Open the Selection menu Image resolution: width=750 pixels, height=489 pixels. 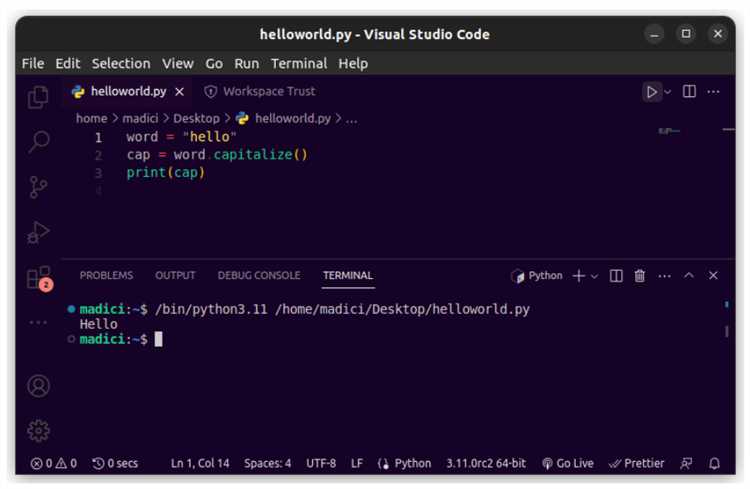point(121,63)
